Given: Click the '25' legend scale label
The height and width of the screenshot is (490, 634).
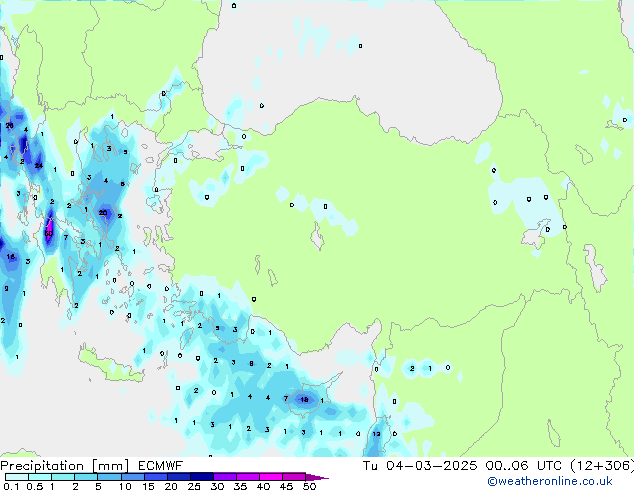Looking at the screenshot, I should pyautogui.click(x=194, y=486).
